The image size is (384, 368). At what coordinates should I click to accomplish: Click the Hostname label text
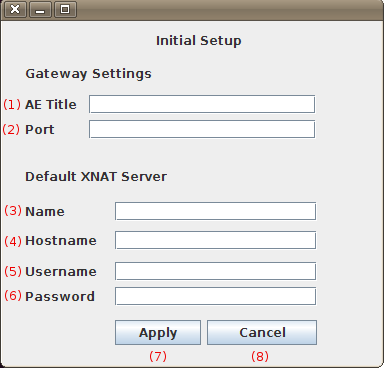(61, 241)
